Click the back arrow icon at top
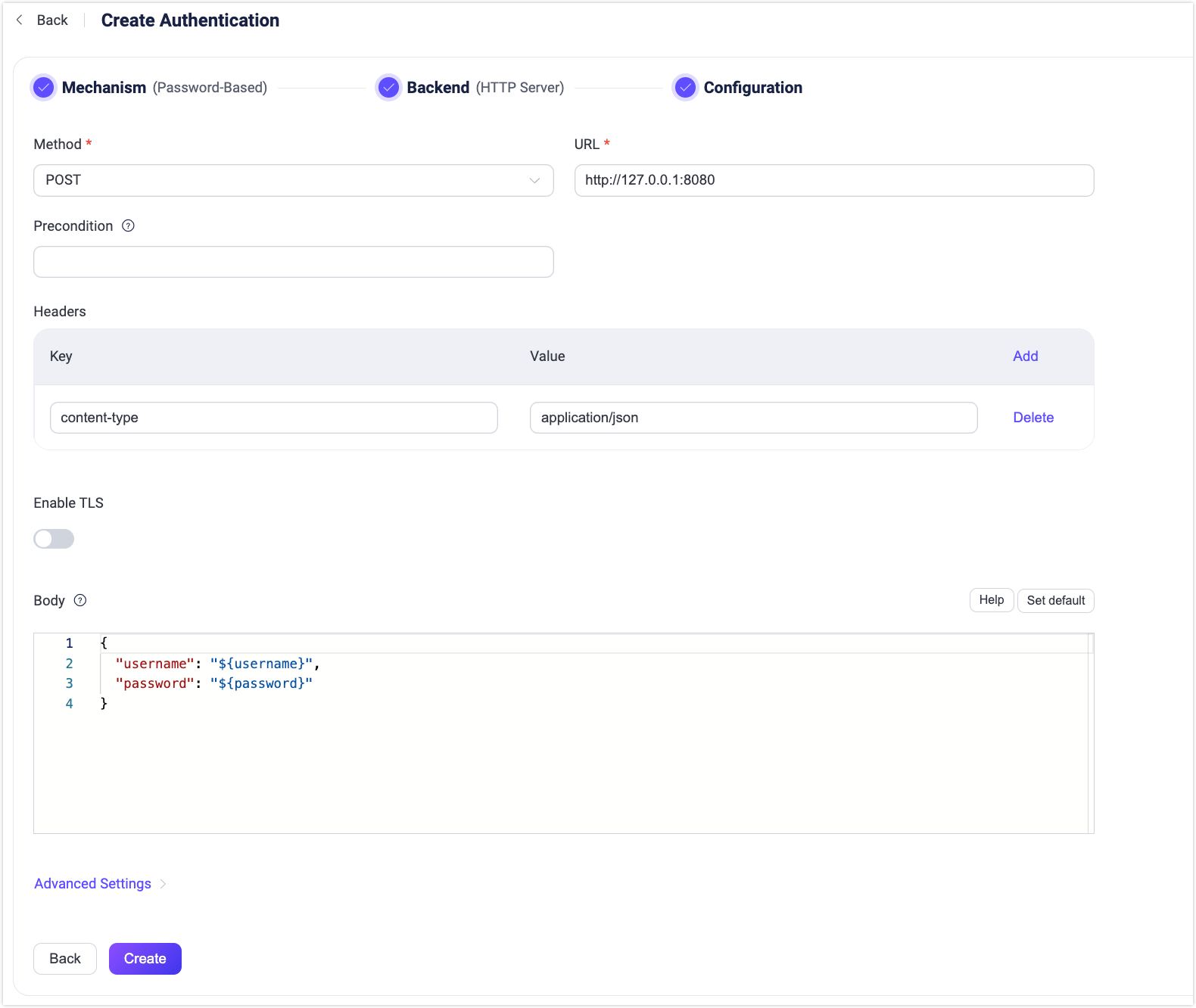The image size is (1196, 1008). 20,20
